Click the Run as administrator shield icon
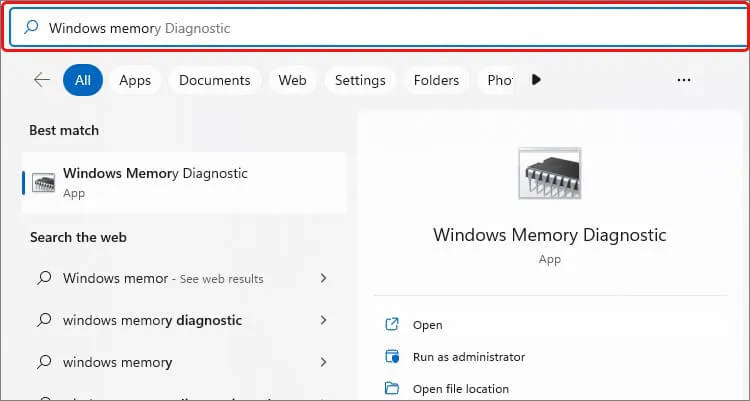750x401 pixels. click(x=392, y=356)
